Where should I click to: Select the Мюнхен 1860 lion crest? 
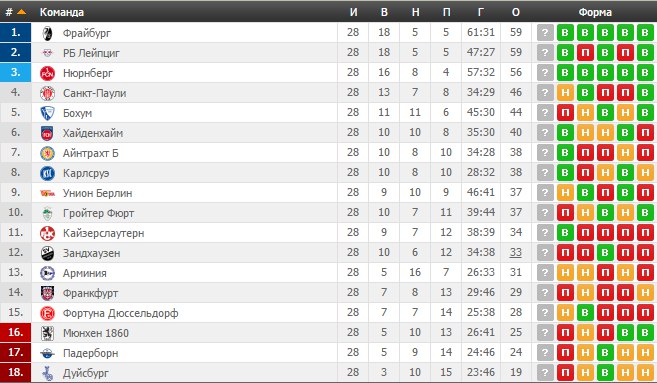47,333
